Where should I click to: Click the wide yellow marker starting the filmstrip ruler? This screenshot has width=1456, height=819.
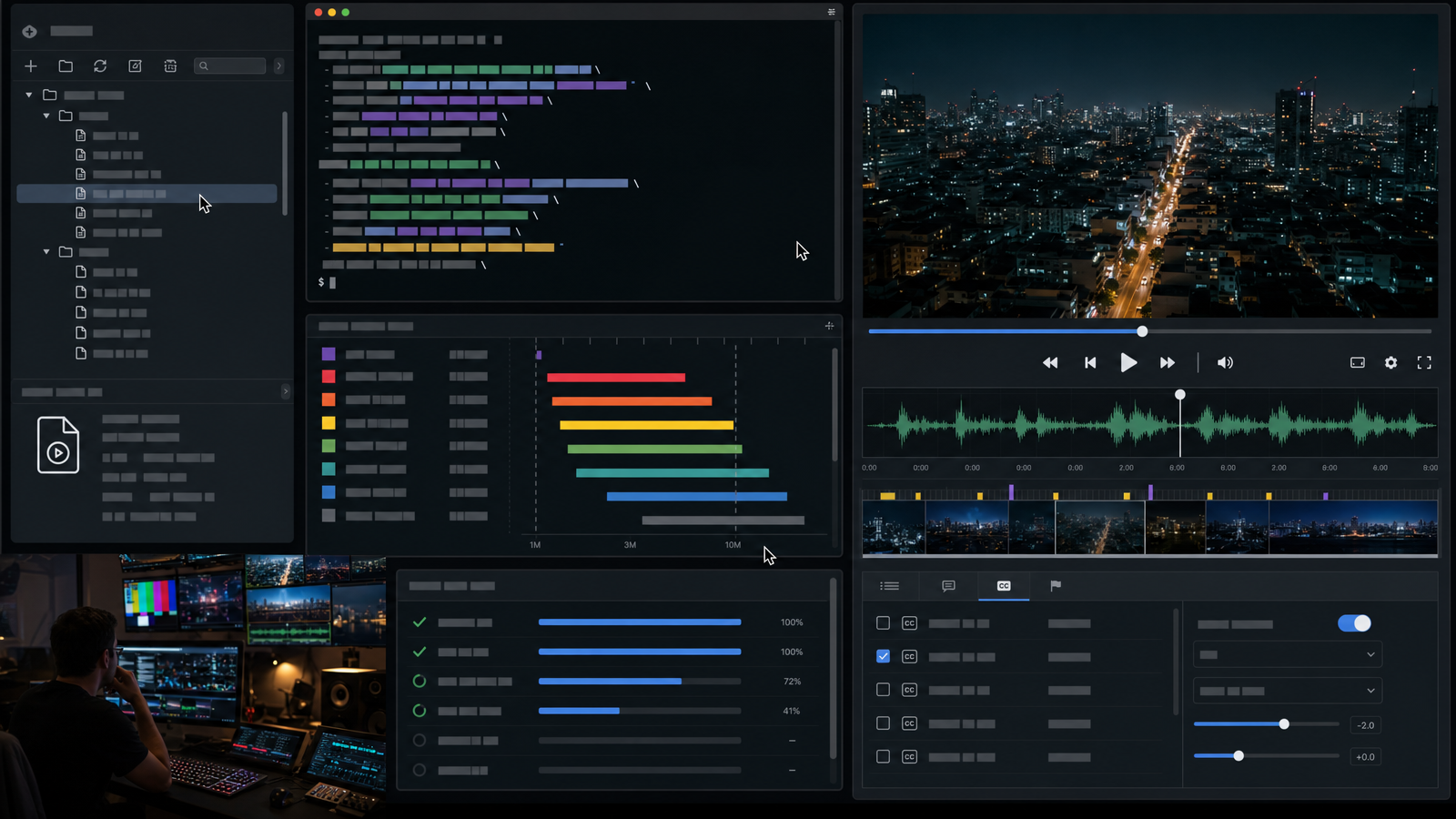[888, 496]
